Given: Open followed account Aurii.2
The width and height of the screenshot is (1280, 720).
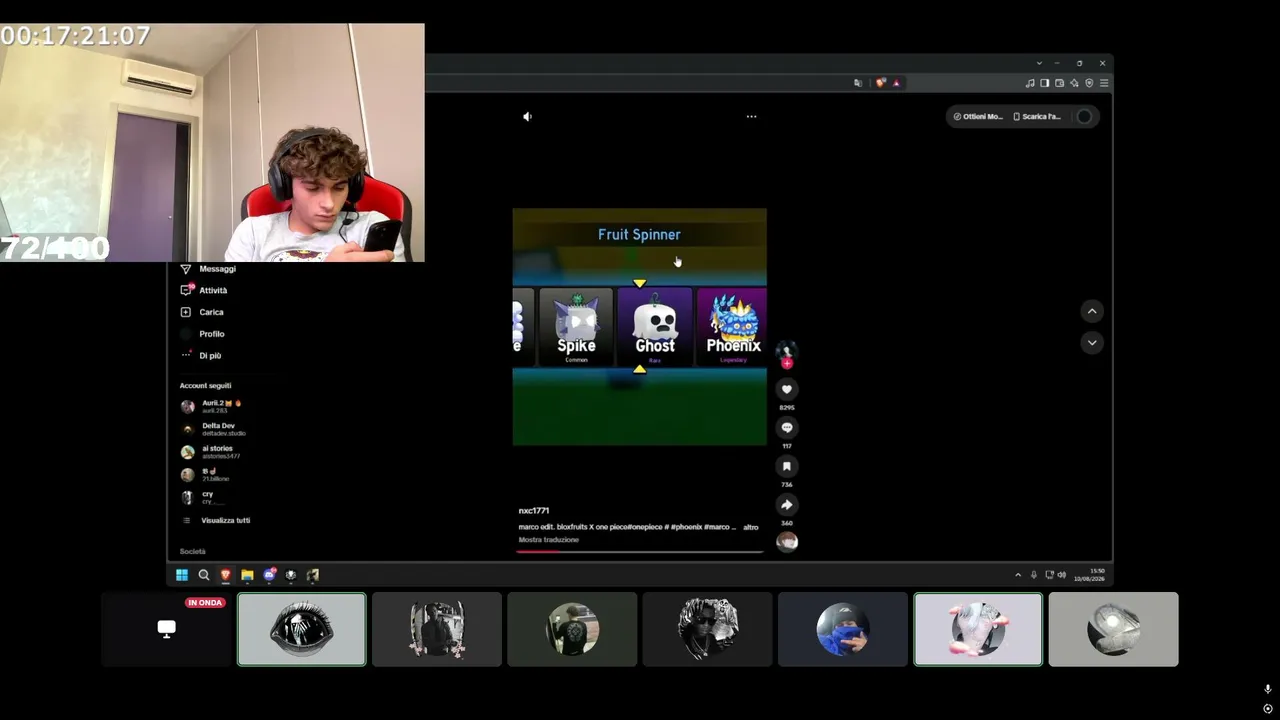Looking at the screenshot, I should pos(211,406).
